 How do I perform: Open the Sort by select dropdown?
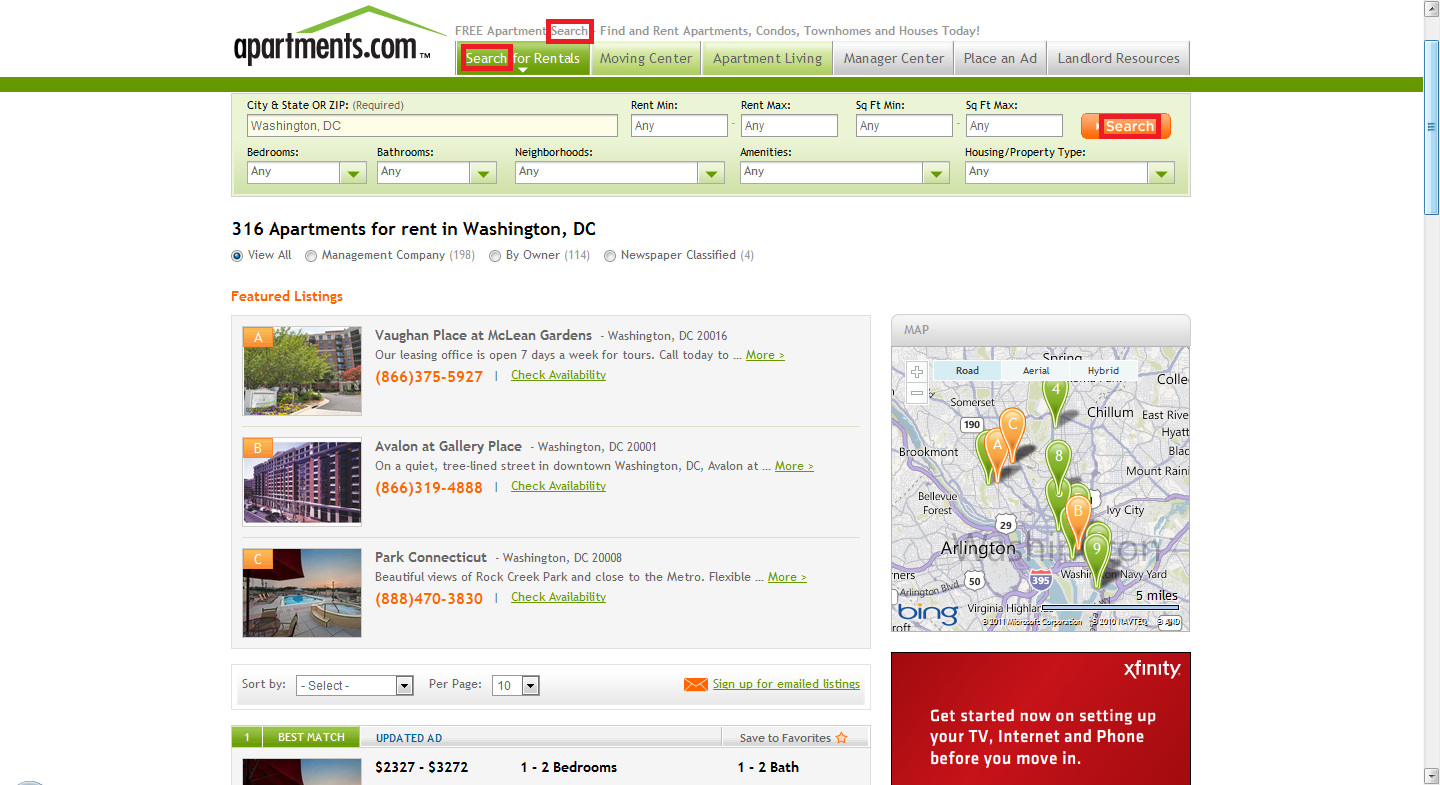coord(355,685)
